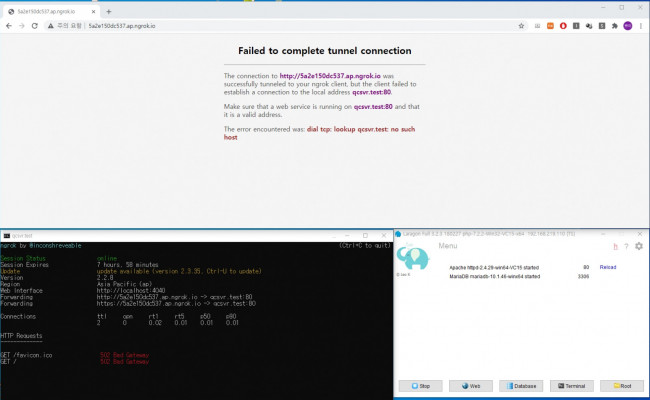Click the red Opera-style extension icon

pos(563,26)
